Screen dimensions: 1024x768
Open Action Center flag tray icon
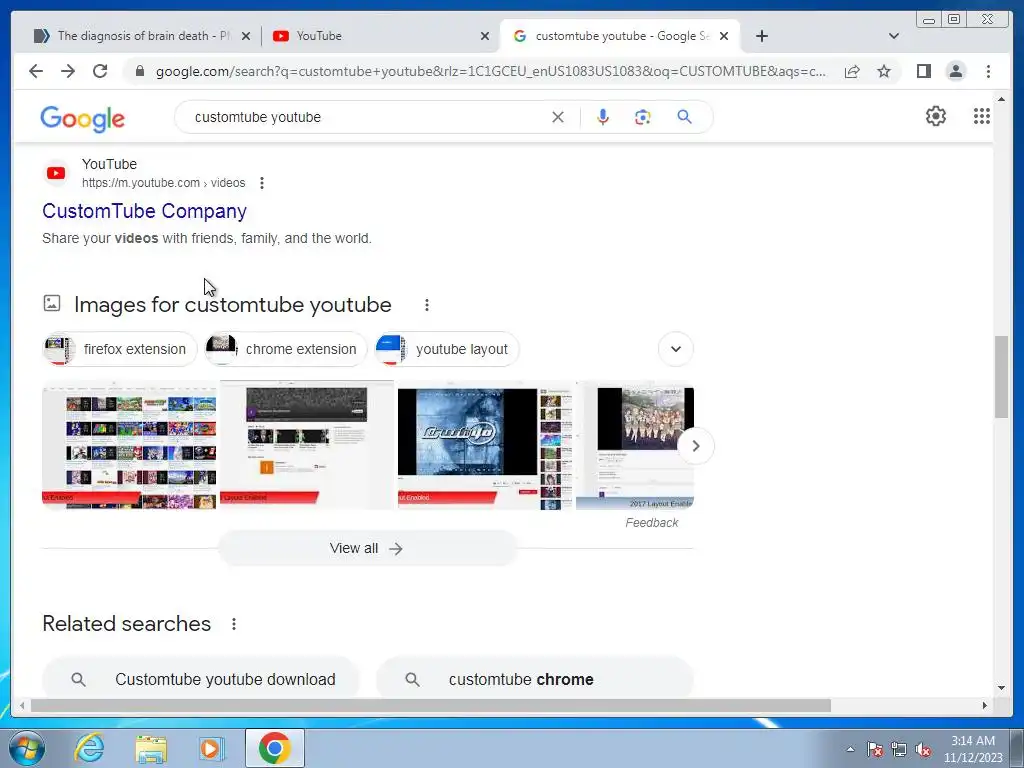(874, 750)
